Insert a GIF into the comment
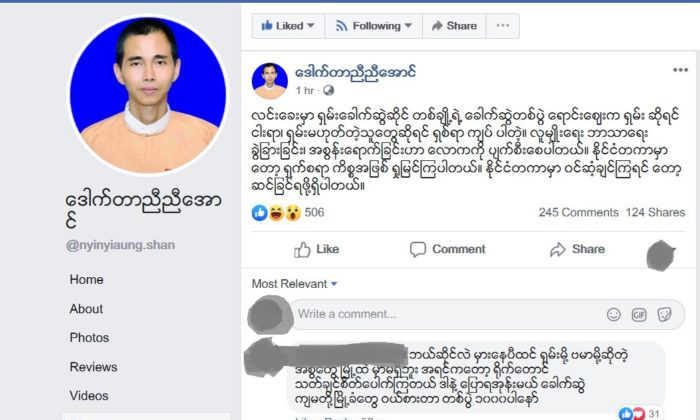 (x=639, y=315)
